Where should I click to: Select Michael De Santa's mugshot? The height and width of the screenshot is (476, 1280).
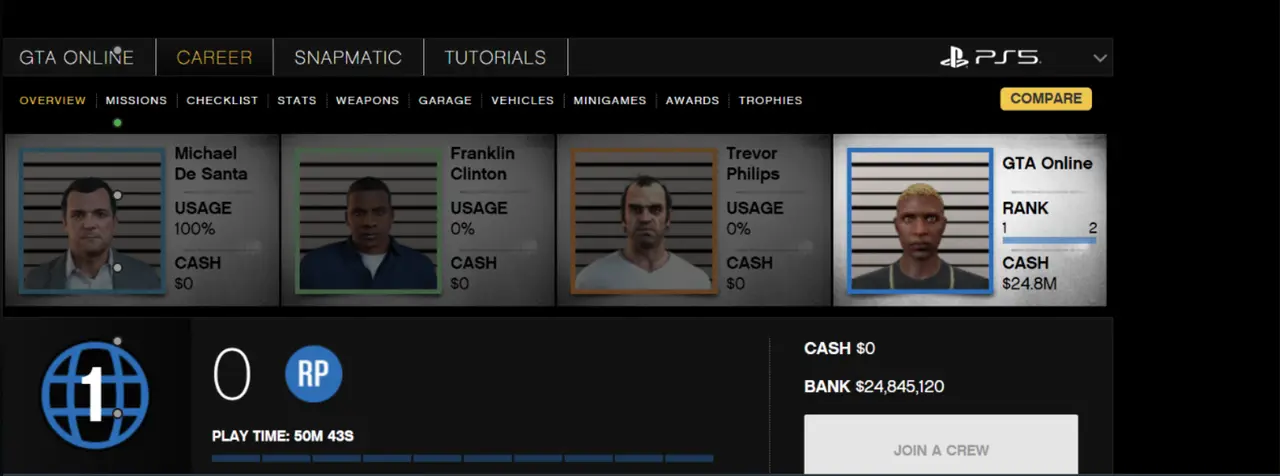click(x=92, y=220)
